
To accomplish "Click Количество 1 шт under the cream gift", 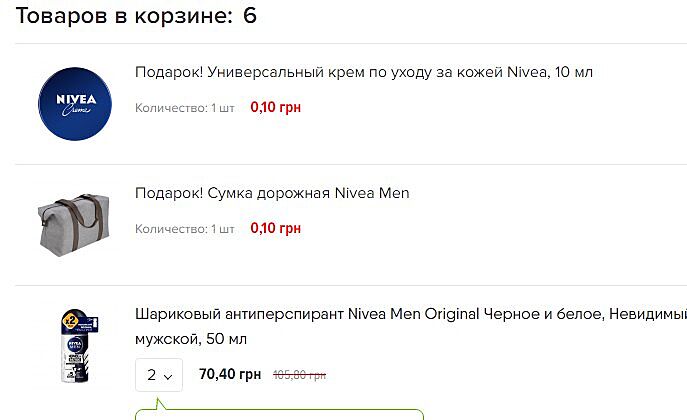I will click(185, 108).
